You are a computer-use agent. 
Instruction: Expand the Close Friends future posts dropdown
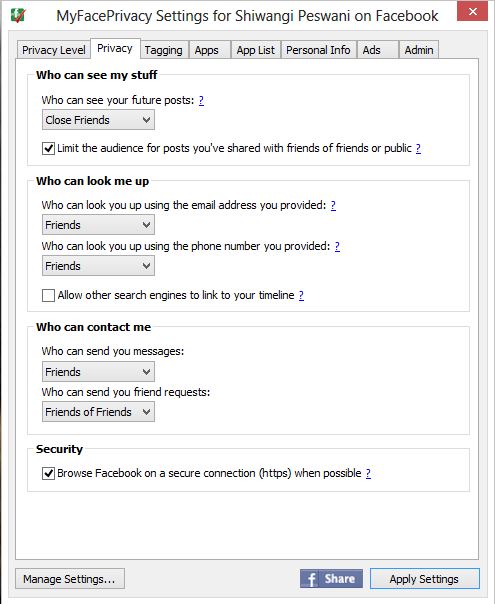point(98,120)
